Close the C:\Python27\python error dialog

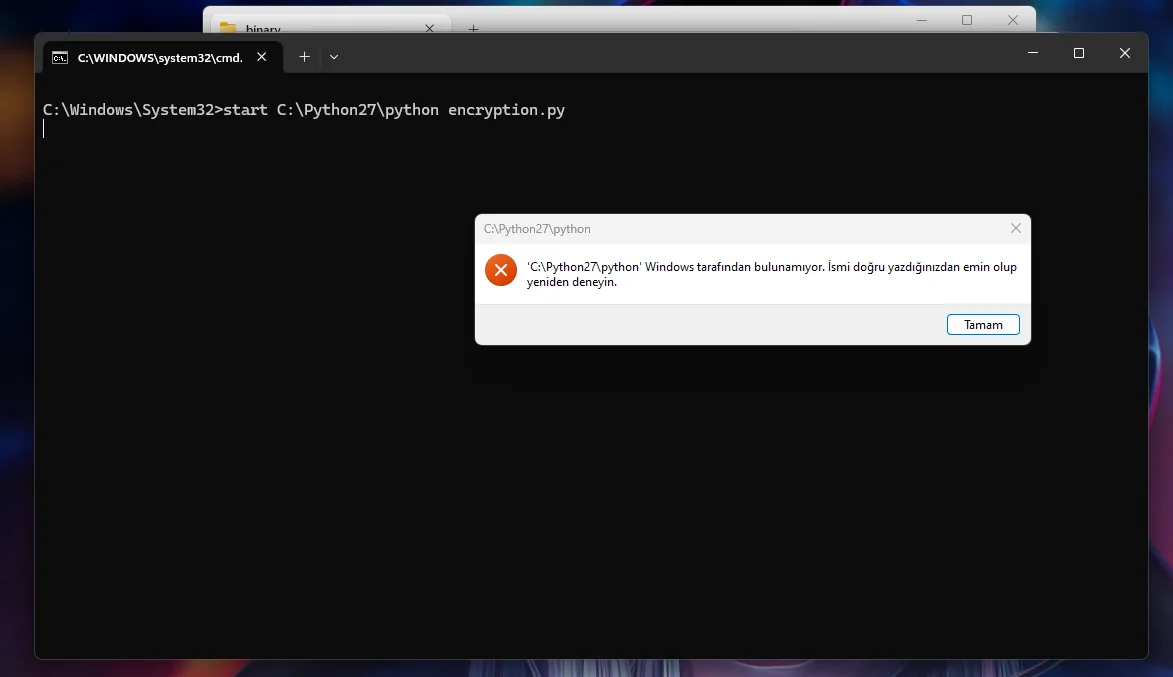pyautogui.click(x=1016, y=228)
